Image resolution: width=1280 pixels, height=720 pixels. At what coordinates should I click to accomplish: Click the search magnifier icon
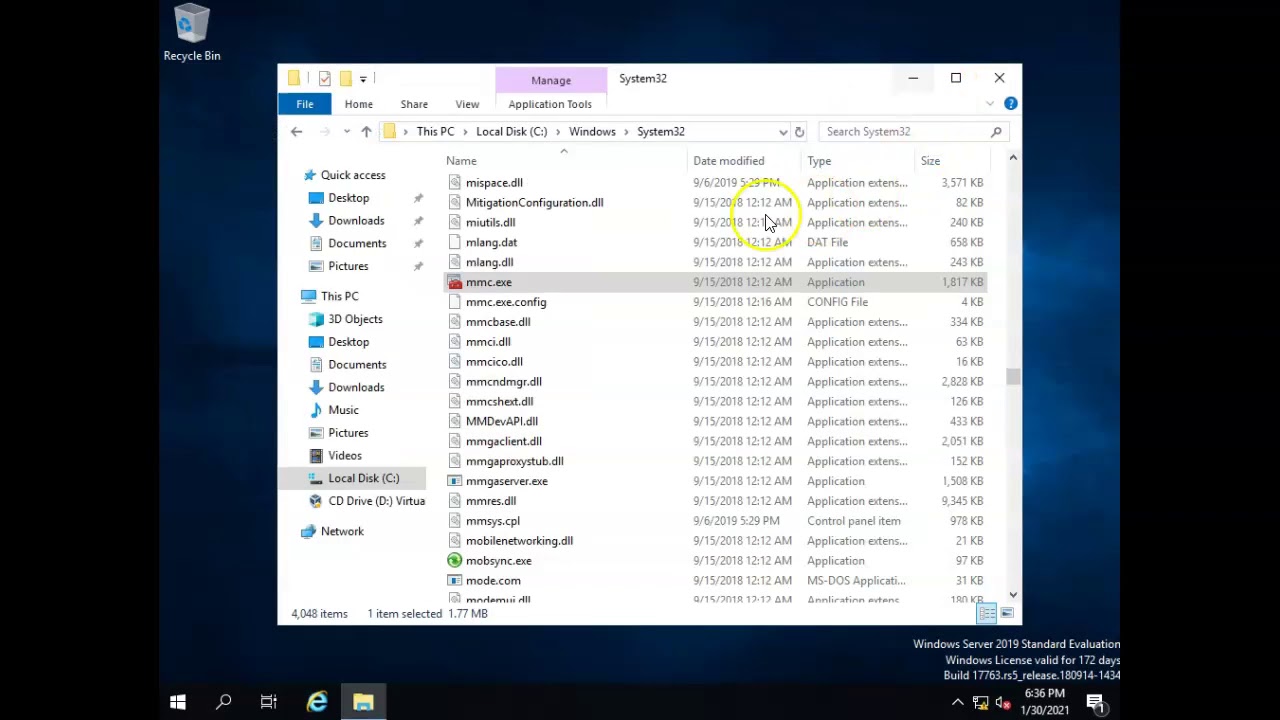coord(996,132)
